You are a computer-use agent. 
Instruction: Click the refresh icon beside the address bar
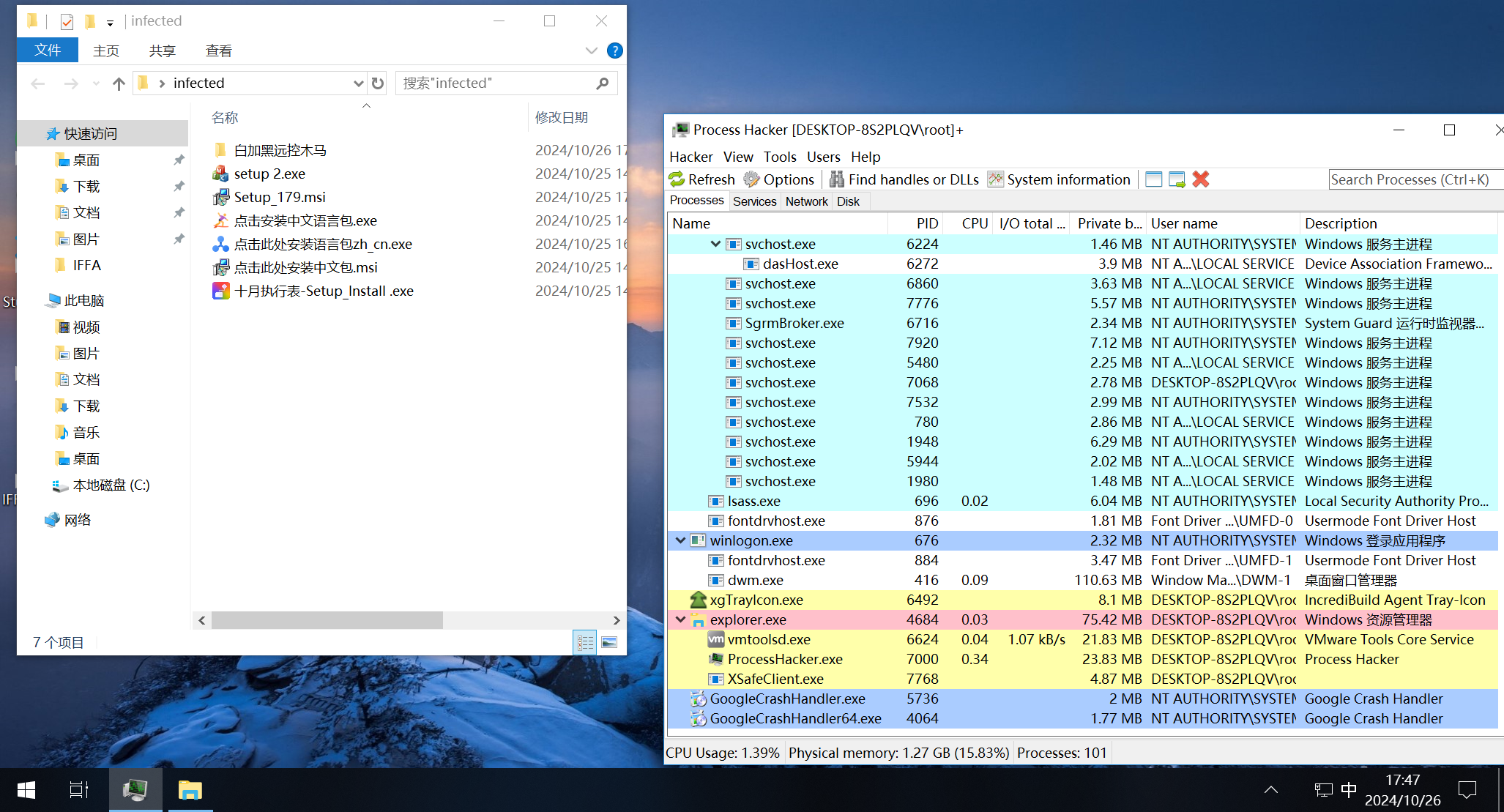pyautogui.click(x=378, y=83)
